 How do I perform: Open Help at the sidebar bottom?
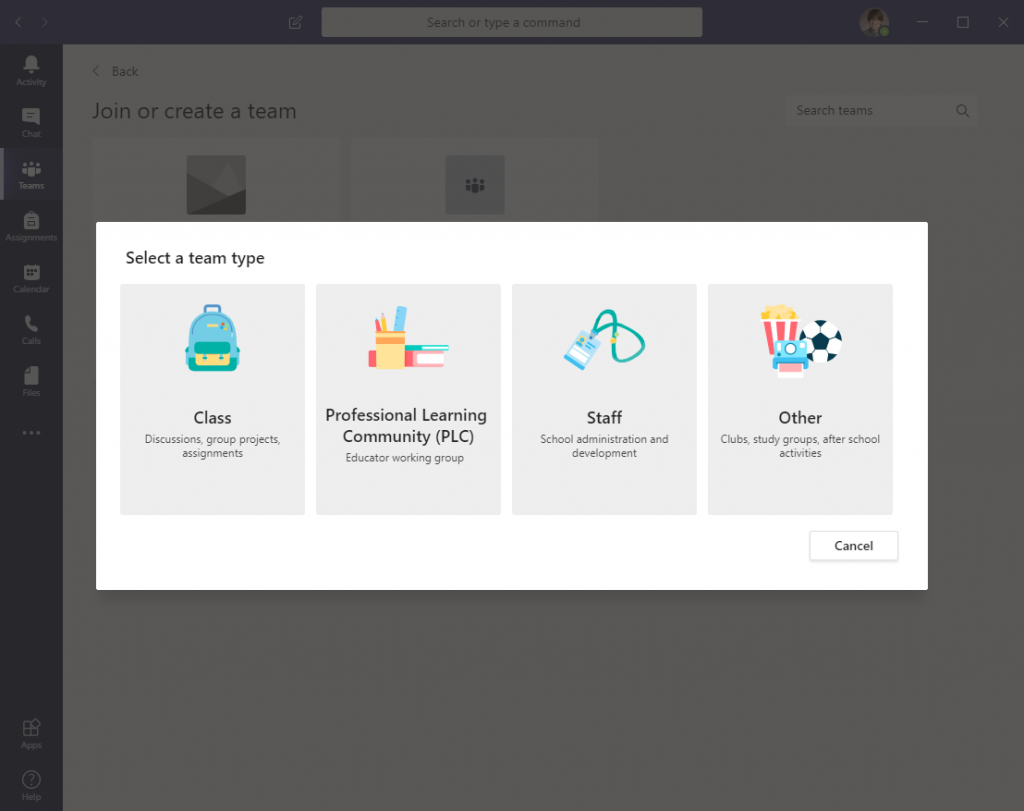(31, 785)
